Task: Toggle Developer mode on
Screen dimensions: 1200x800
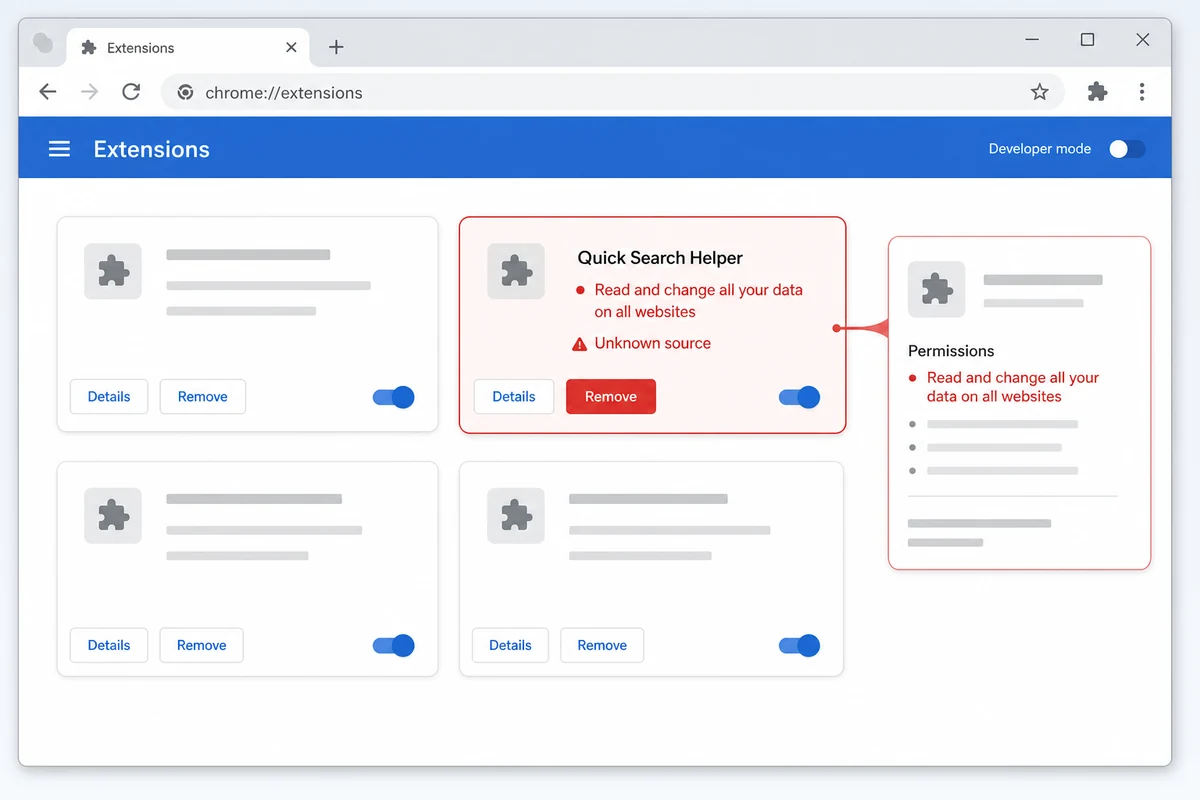Action: [1127, 149]
